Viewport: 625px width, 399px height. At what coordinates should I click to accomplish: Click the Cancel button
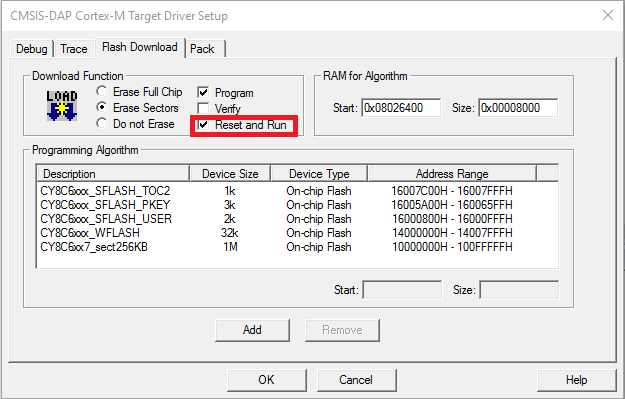coord(356,380)
